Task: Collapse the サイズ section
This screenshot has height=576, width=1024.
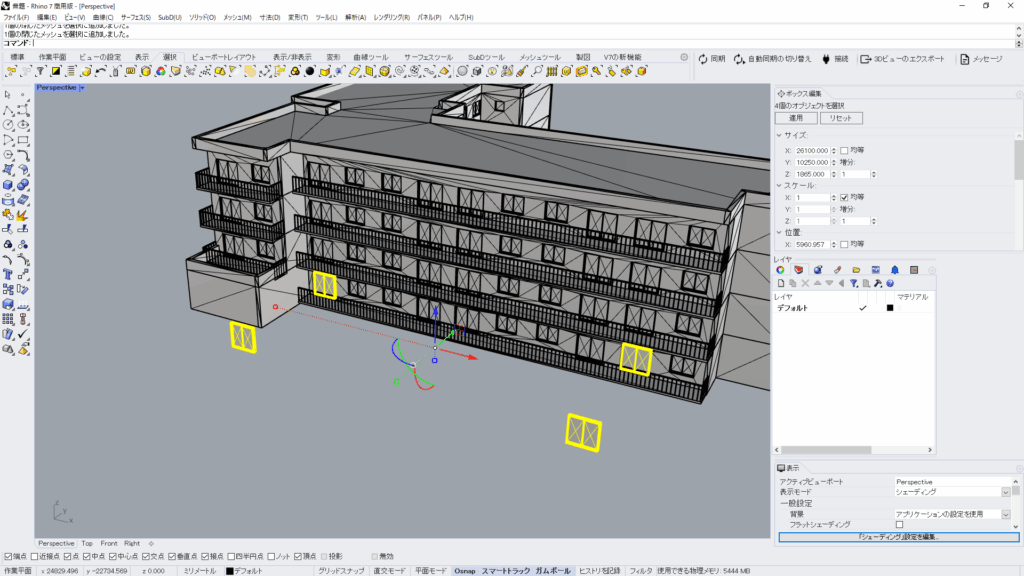Action: (779, 135)
